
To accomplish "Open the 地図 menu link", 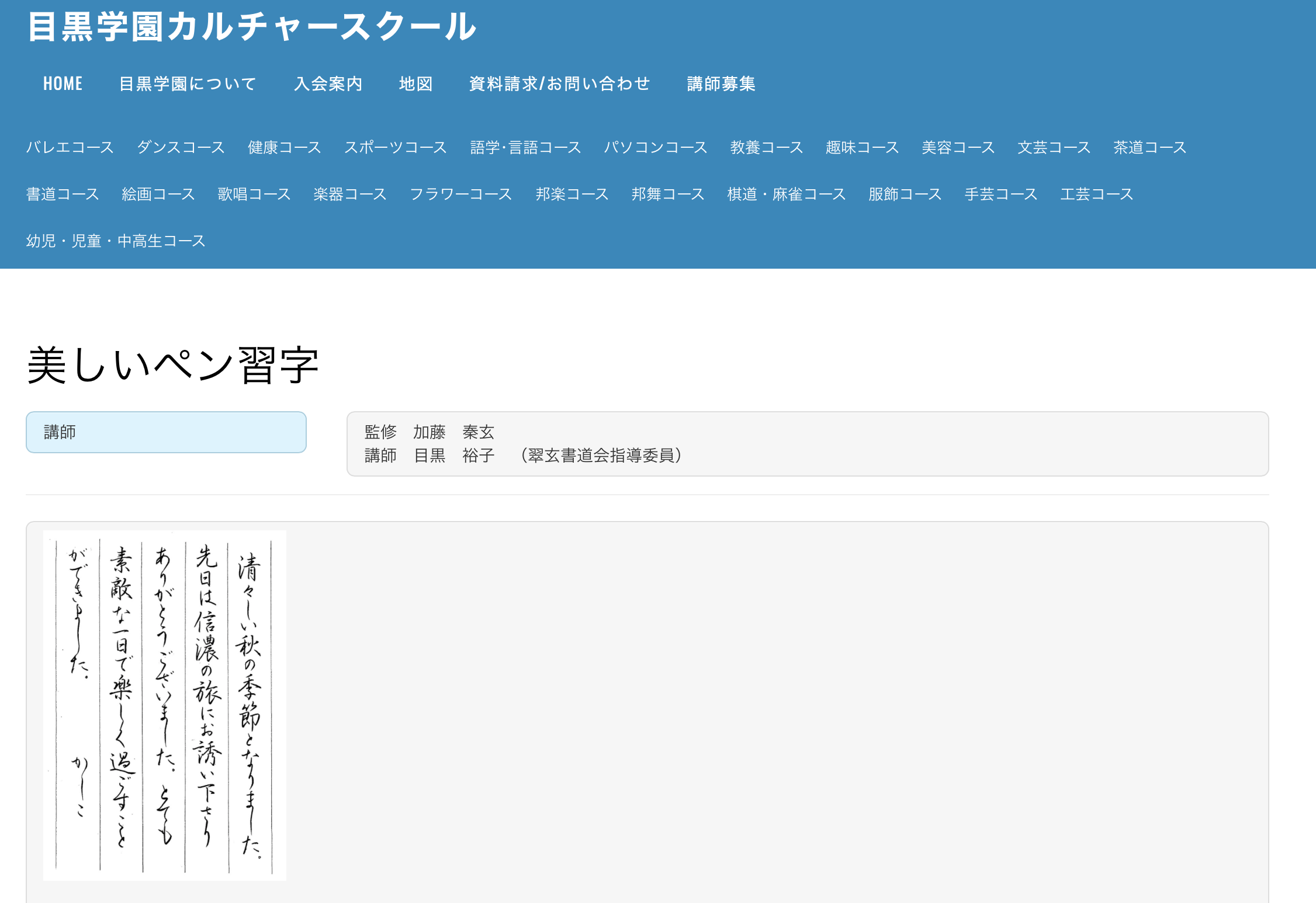I will click(x=416, y=84).
